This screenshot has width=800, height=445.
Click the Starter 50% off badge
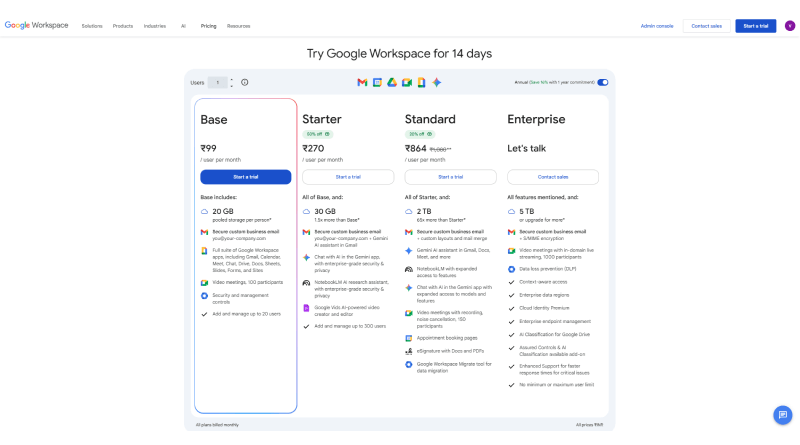pos(317,134)
